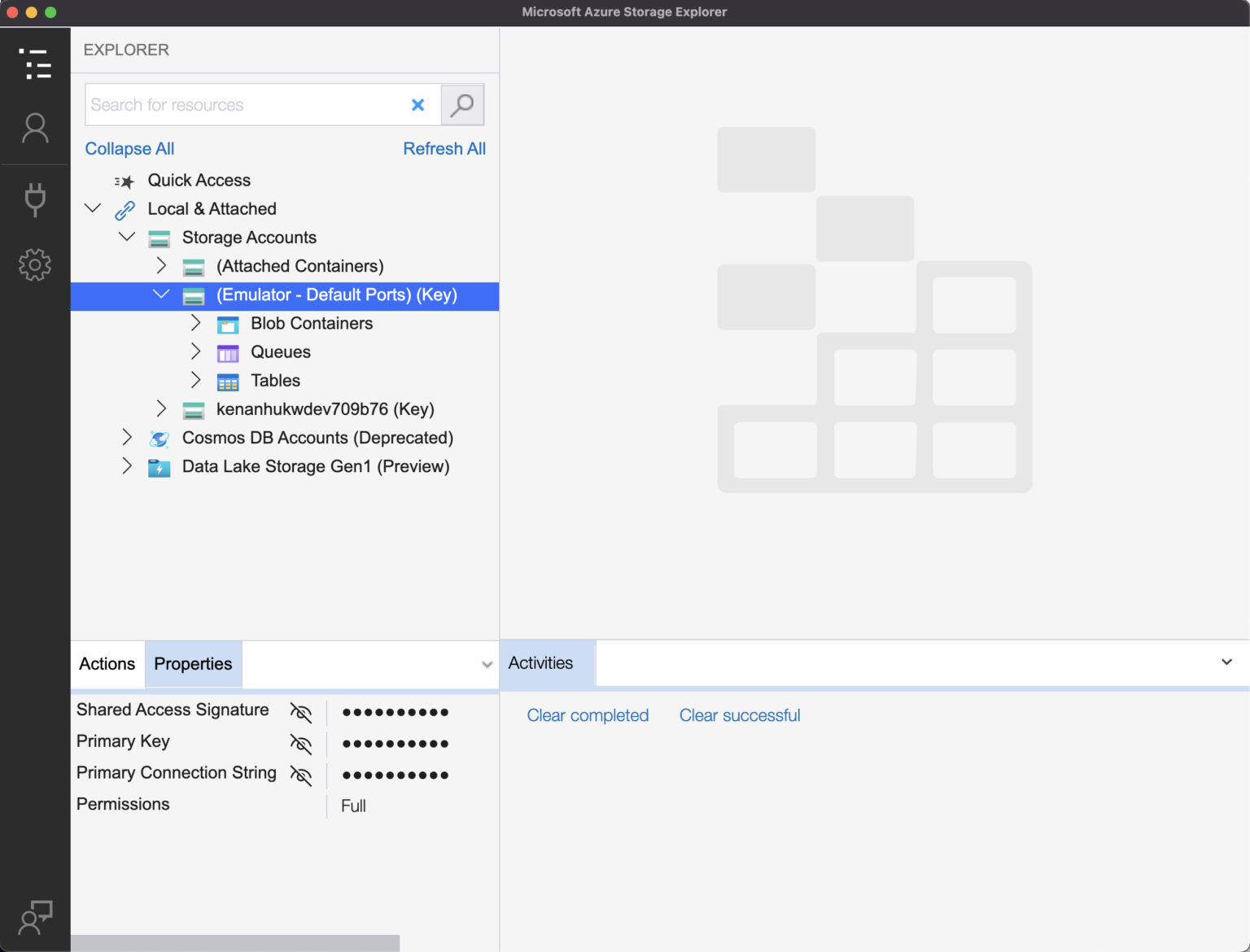Unhide the Primary Connection String
Image resolution: width=1250 pixels, height=952 pixels.
tap(300, 775)
